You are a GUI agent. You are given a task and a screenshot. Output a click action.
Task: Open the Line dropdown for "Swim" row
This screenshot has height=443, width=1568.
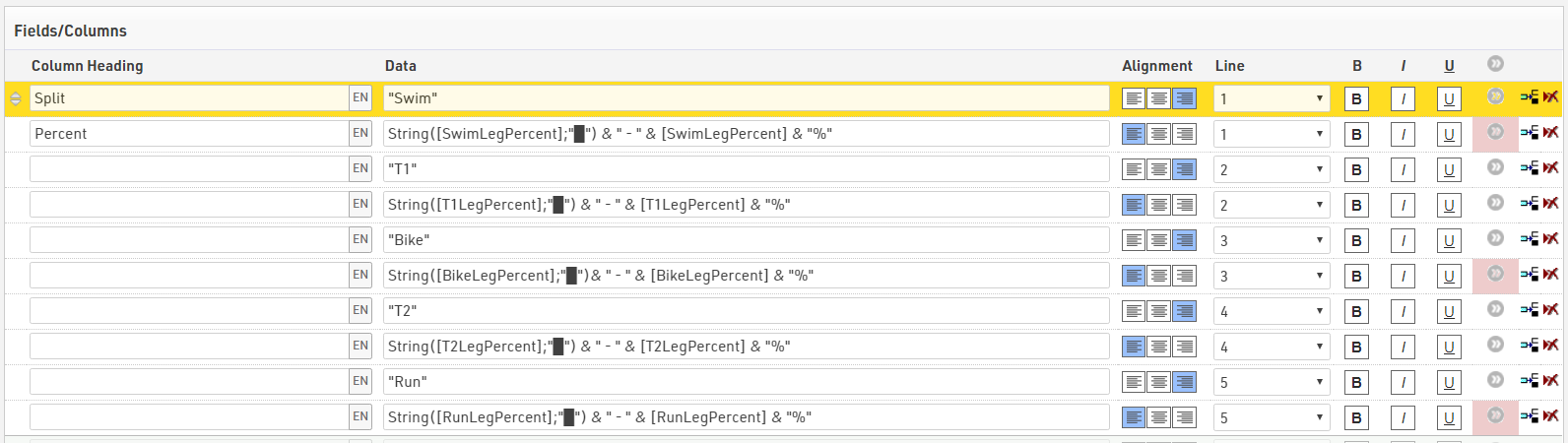(1272, 98)
